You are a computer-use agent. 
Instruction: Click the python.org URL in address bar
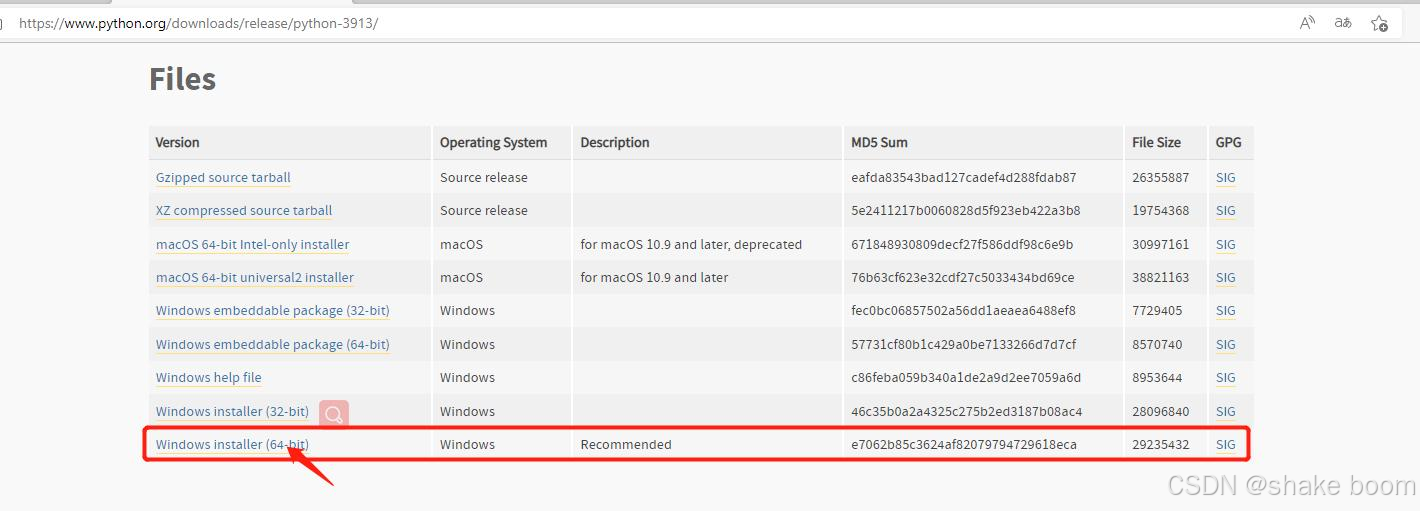click(198, 23)
